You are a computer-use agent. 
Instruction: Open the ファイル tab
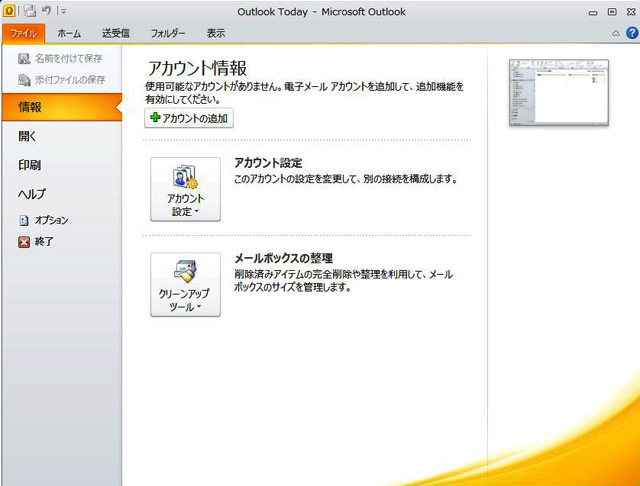tap(23, 33)
